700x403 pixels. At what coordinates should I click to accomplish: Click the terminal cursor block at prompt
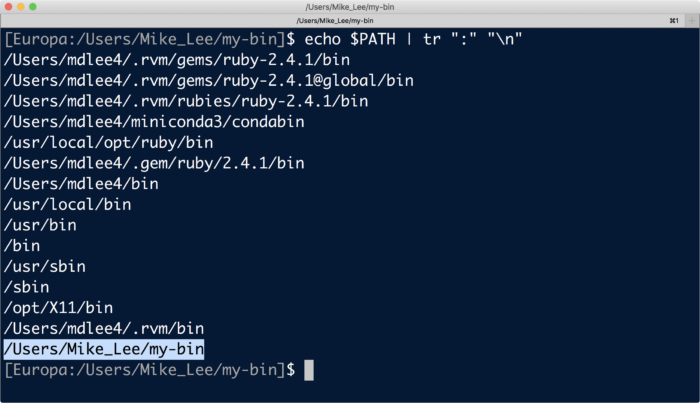pos(309,370)
